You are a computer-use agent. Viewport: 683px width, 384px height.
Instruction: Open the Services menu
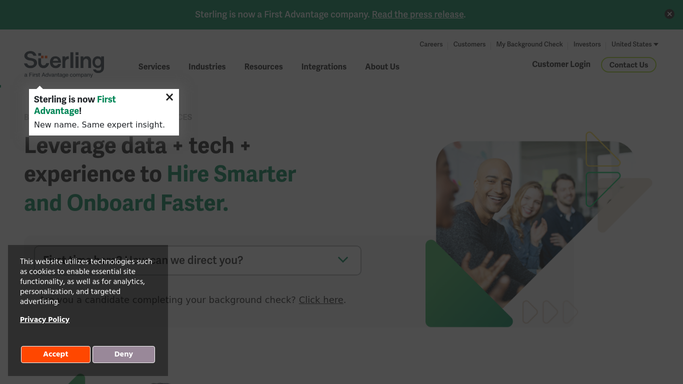154,67
